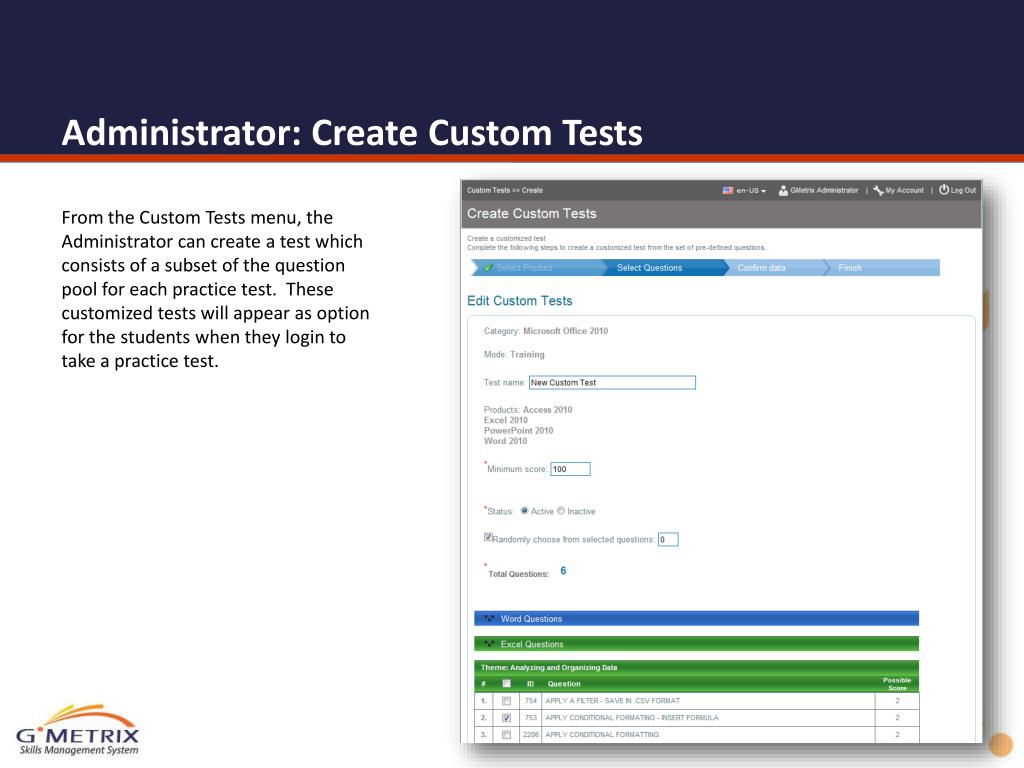Open GMetrix Administrator profile link
The image size is (1024, 768).
click(x=824, y=191)
